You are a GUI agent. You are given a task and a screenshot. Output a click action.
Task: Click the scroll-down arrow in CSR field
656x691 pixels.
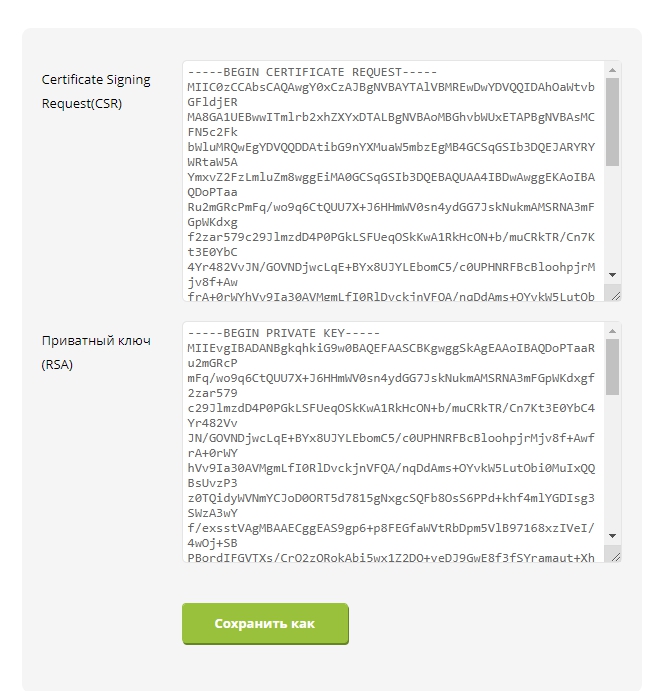[x=612, y=275]
